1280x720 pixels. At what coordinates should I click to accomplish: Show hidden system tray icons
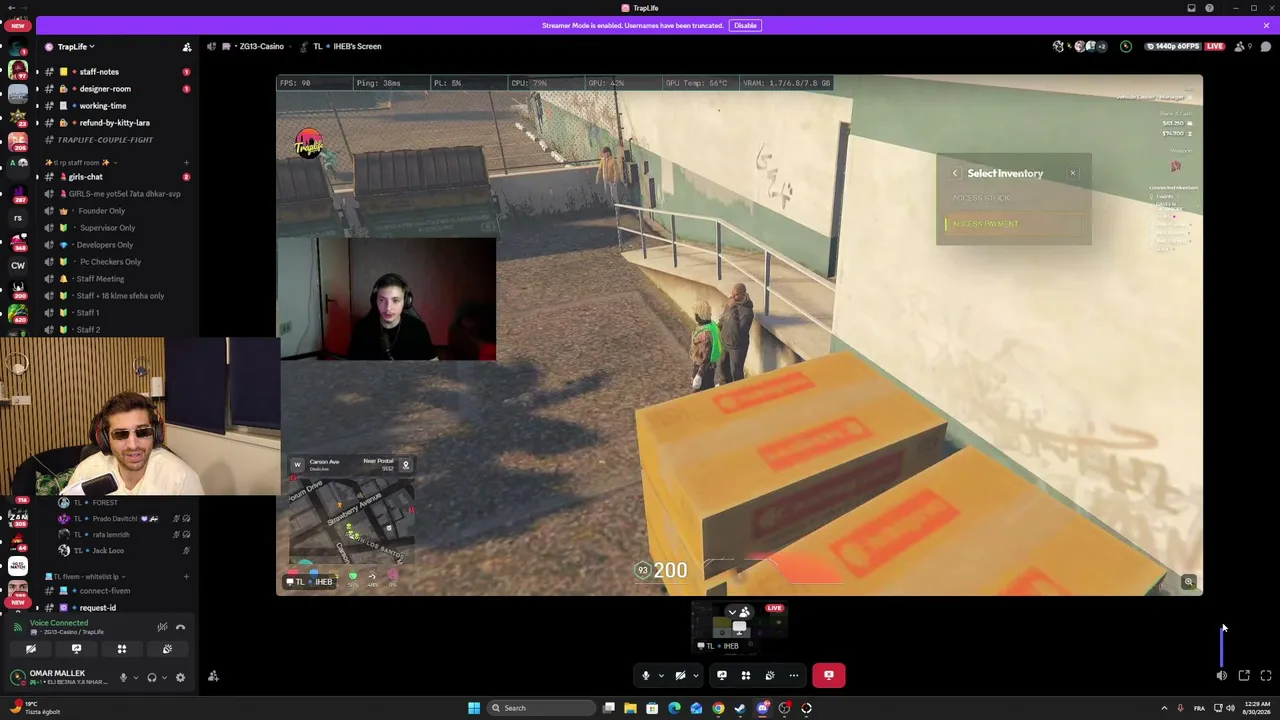coord(1163,708)
